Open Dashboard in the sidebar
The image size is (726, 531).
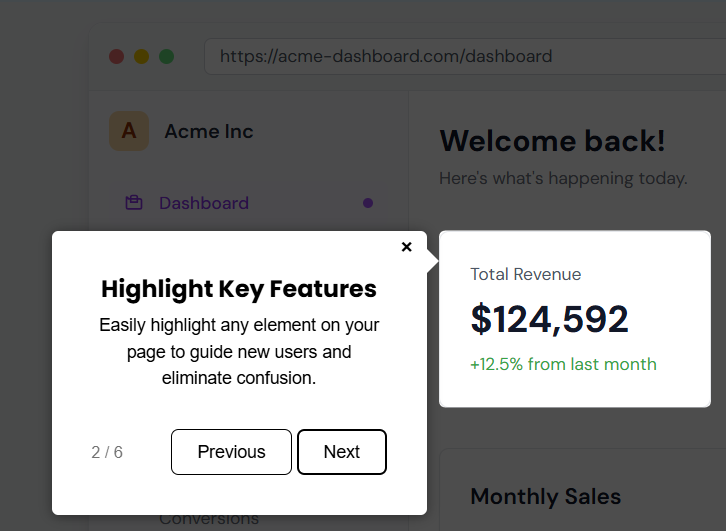point(204,203)
